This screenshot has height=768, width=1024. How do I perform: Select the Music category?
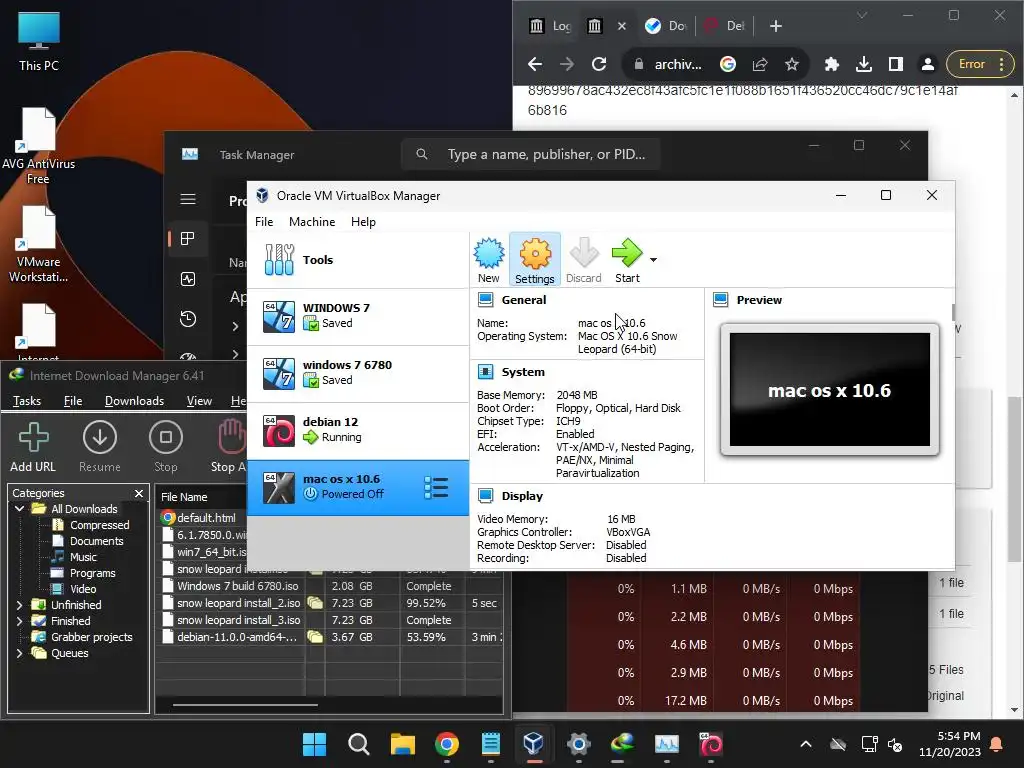(x=83, y=557)
